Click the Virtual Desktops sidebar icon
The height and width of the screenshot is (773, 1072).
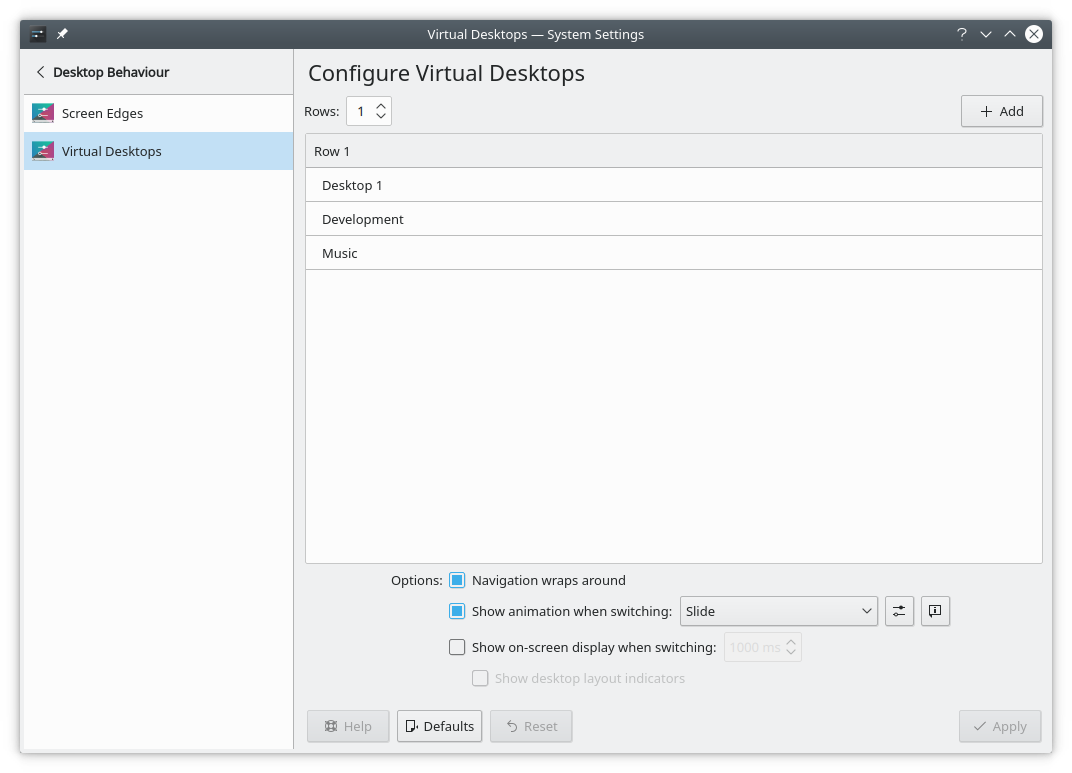(x=42, y=151)
